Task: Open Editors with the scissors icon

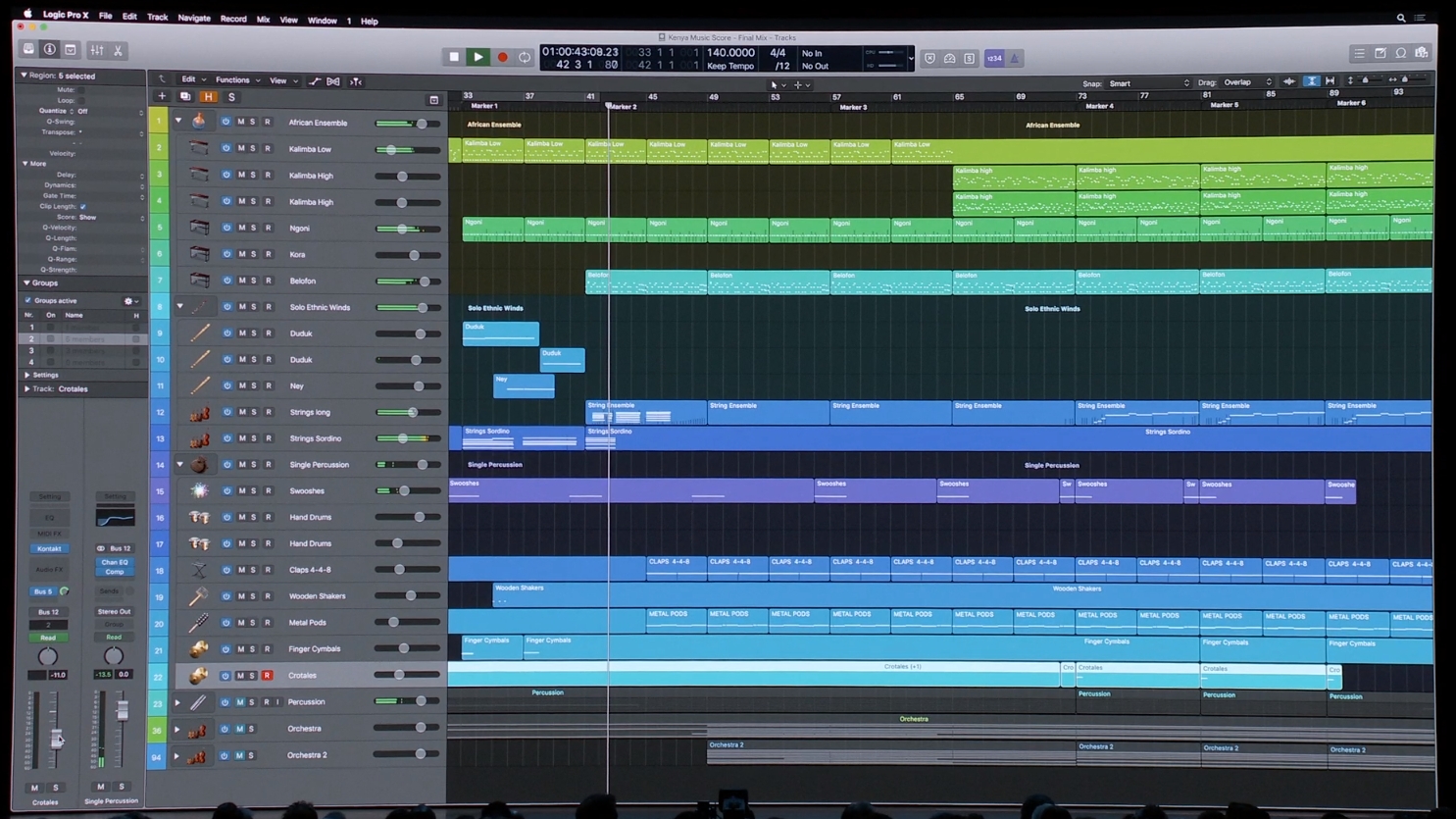Action: [x=118, y=50]
